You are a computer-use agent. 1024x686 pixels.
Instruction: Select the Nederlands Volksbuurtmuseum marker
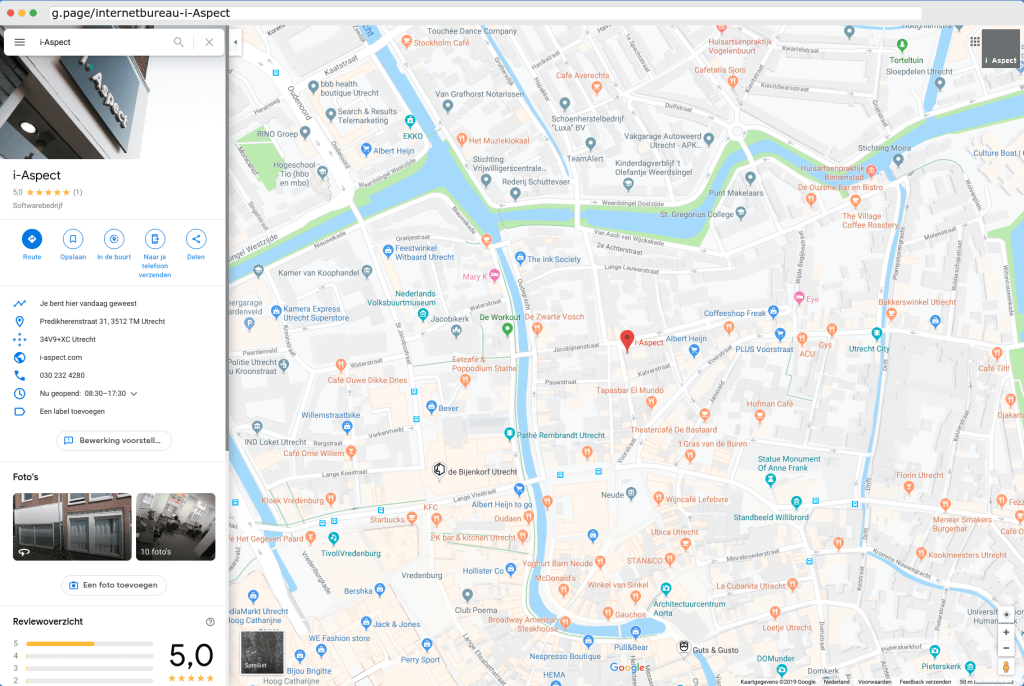click(x=423, y=315)
